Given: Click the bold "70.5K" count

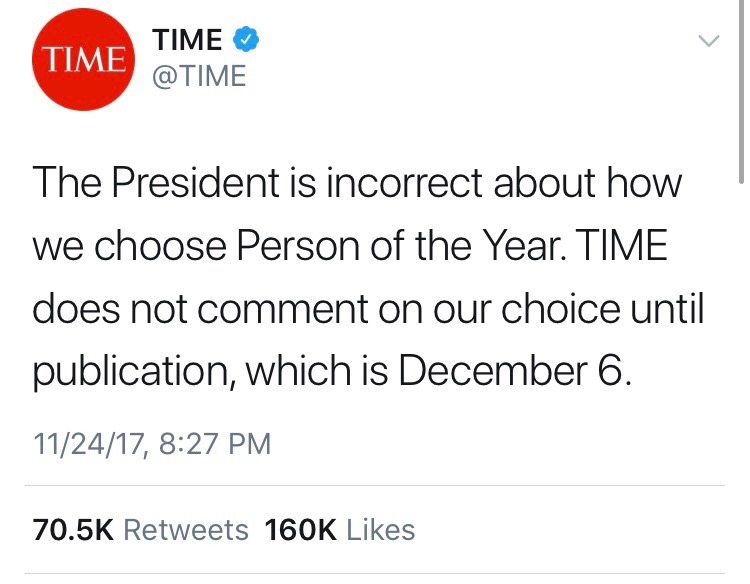Looking at the screenshot, I should 73,529.
